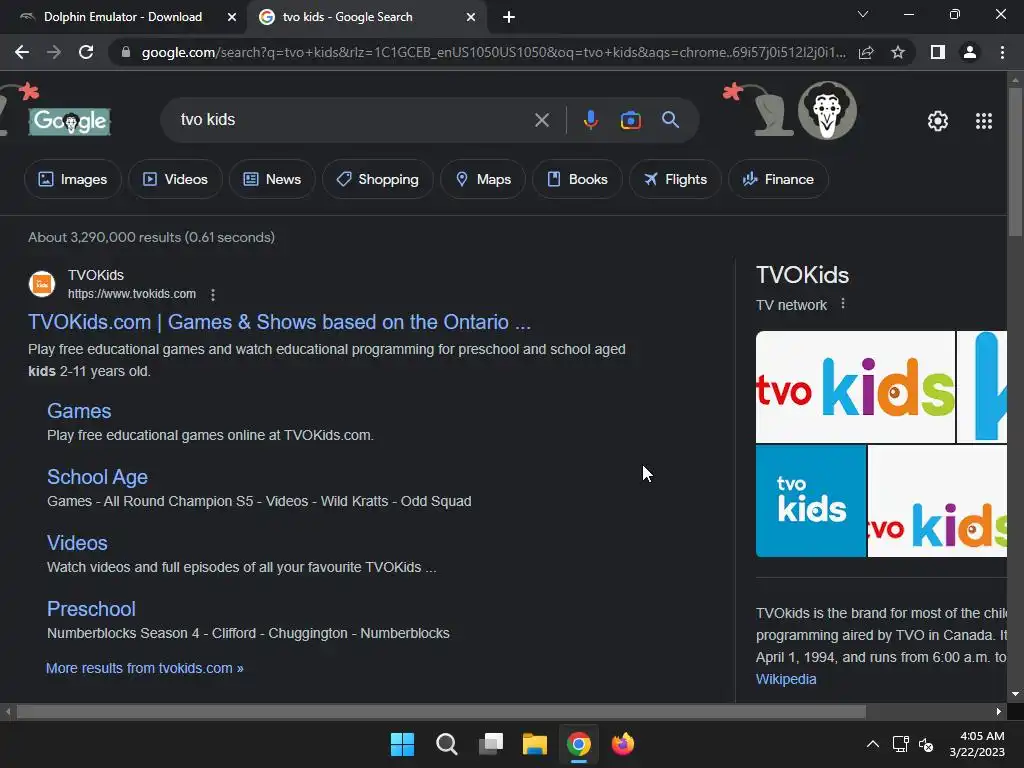Show hidden system tray icons
1024x768 pixels.
pos(872,744)
